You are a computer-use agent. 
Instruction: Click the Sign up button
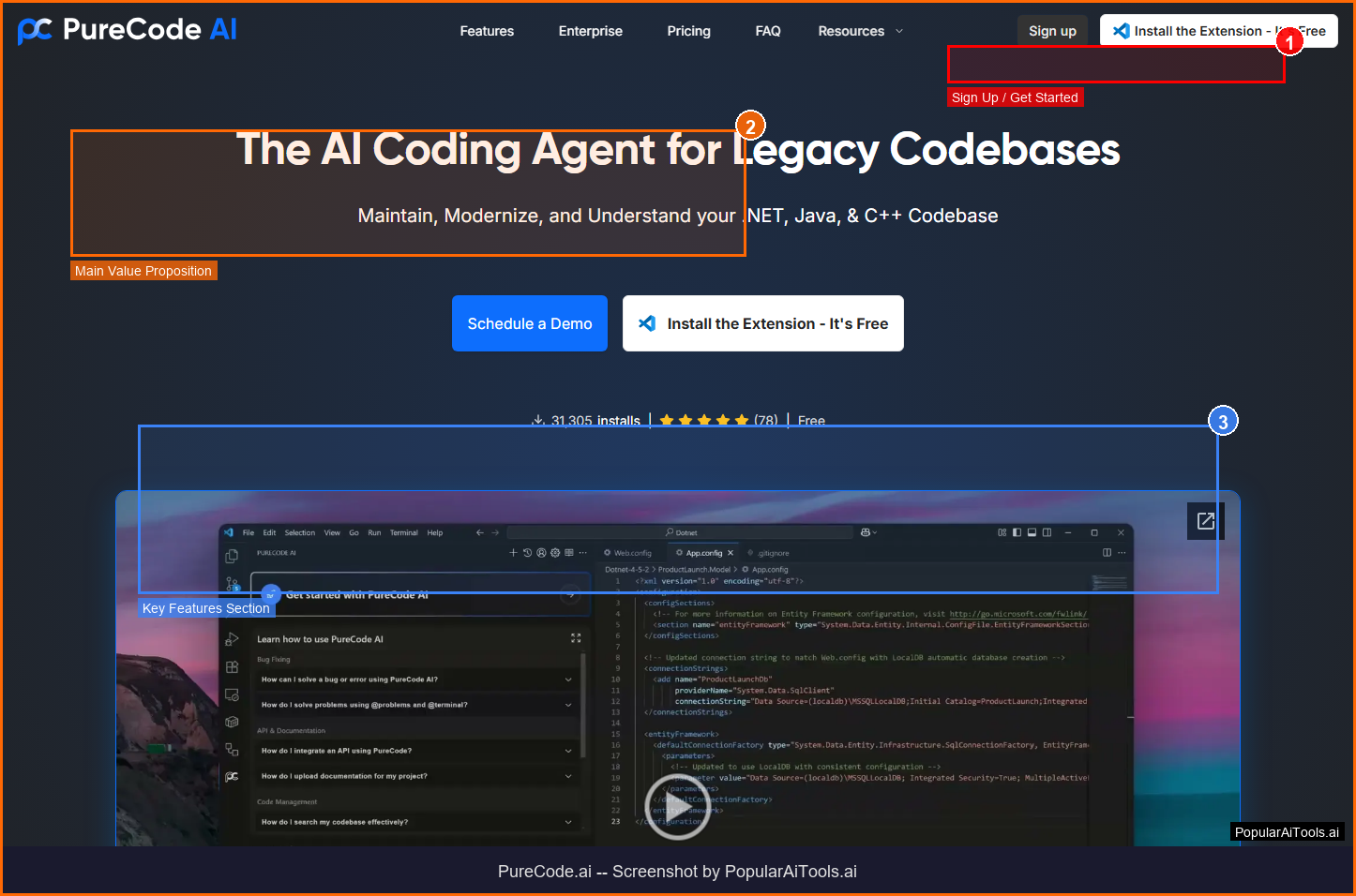(x=1052, y=31)
